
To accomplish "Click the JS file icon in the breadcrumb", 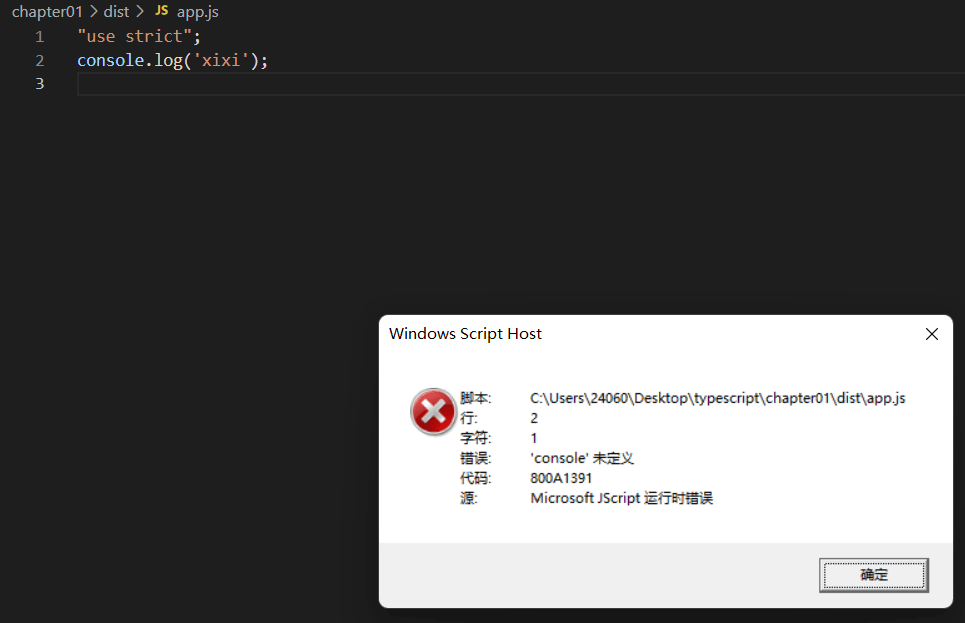I will 161,10.
